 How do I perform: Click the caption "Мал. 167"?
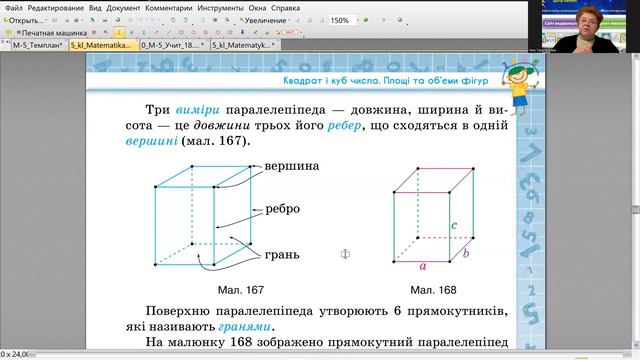pos(241,290)
